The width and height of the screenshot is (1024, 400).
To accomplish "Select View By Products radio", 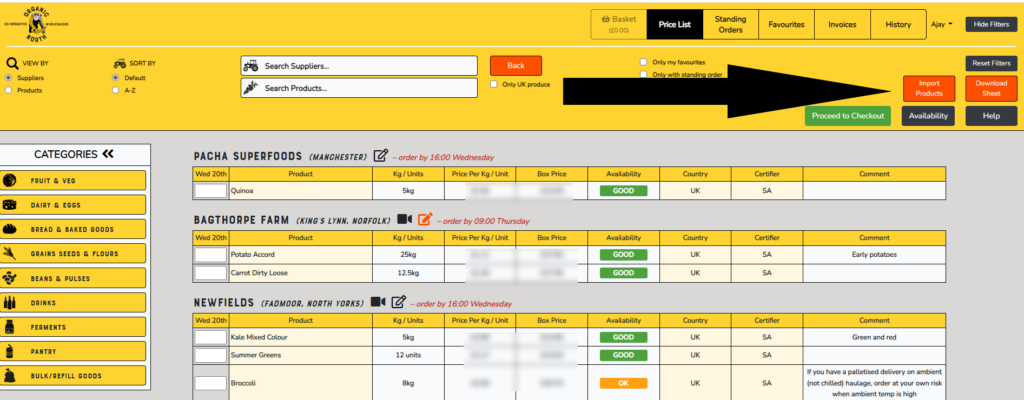I will (8, 90).
